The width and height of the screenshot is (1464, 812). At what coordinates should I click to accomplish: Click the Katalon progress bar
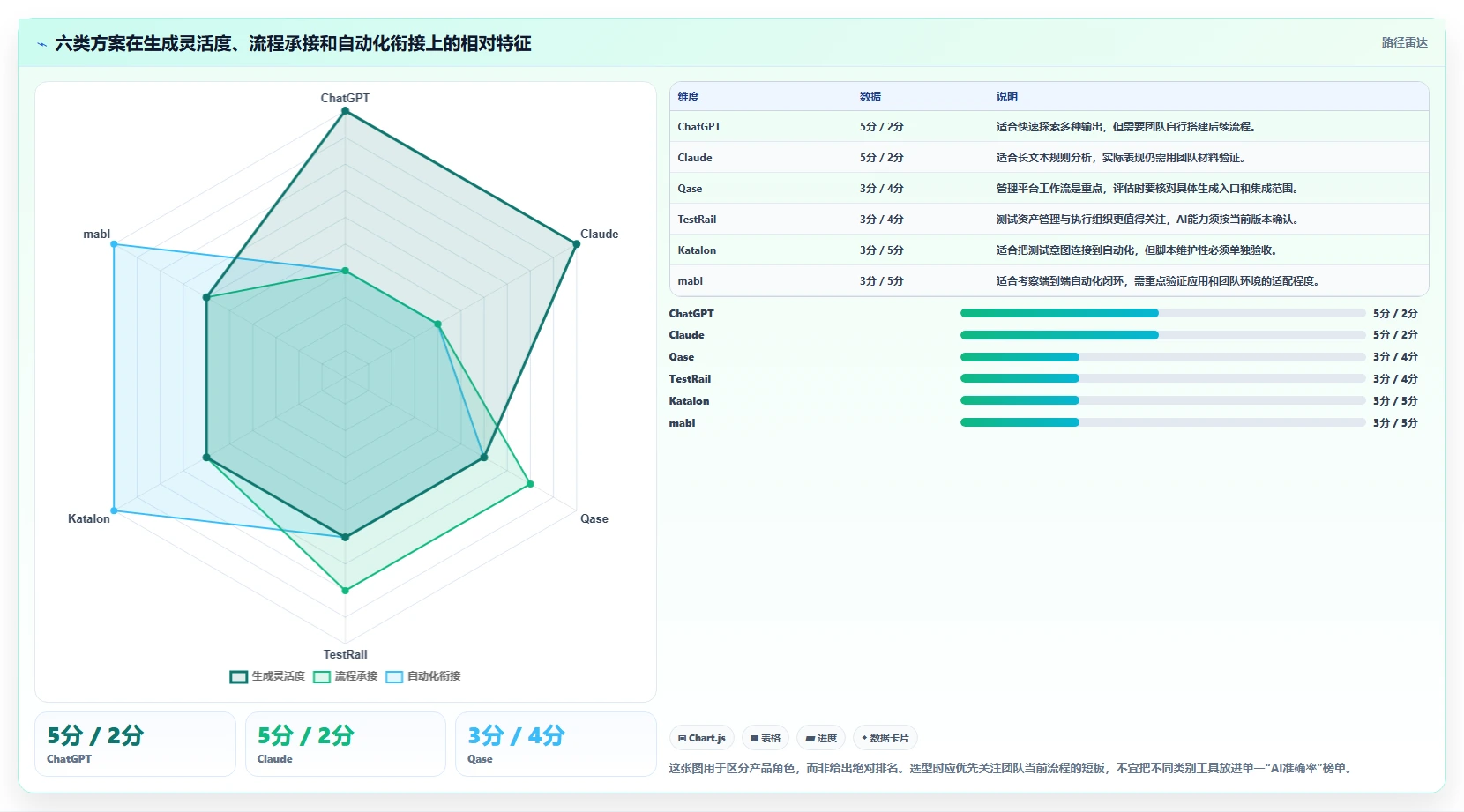point(1162,400)
